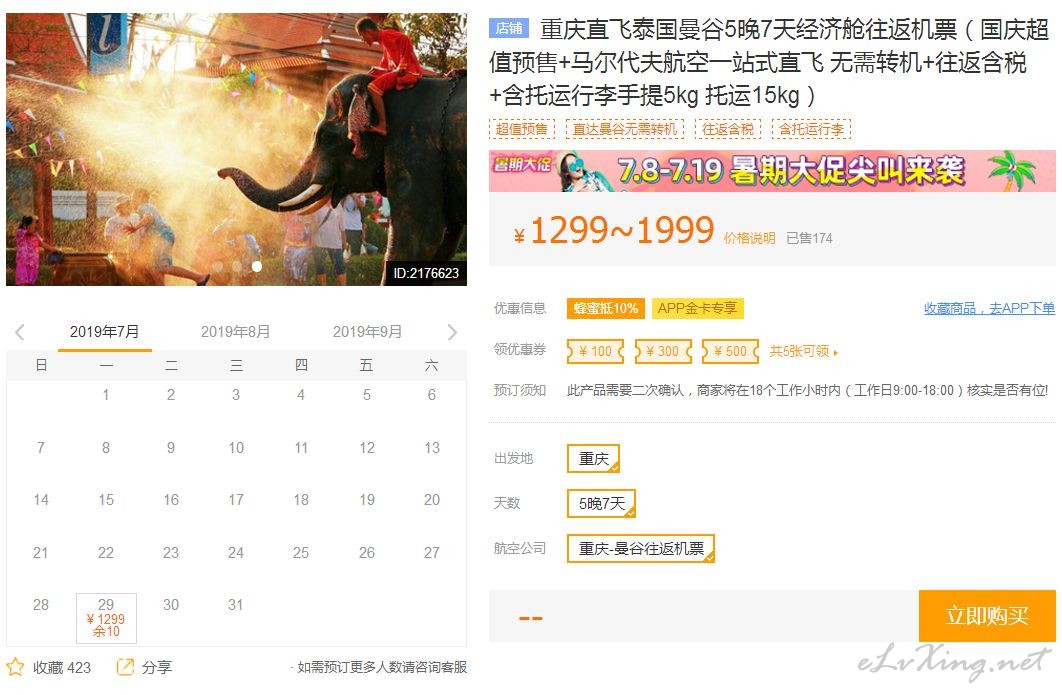Go to previous month with left arrow
Image resolution: width=1062 pixels, height=695 pixels.
coord(20,332)
